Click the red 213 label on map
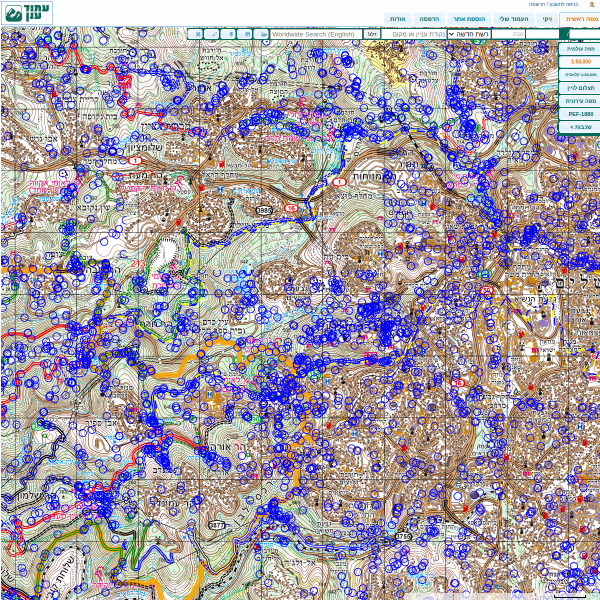The height and width of the screenshot is (600, 600). click(138, 263)
